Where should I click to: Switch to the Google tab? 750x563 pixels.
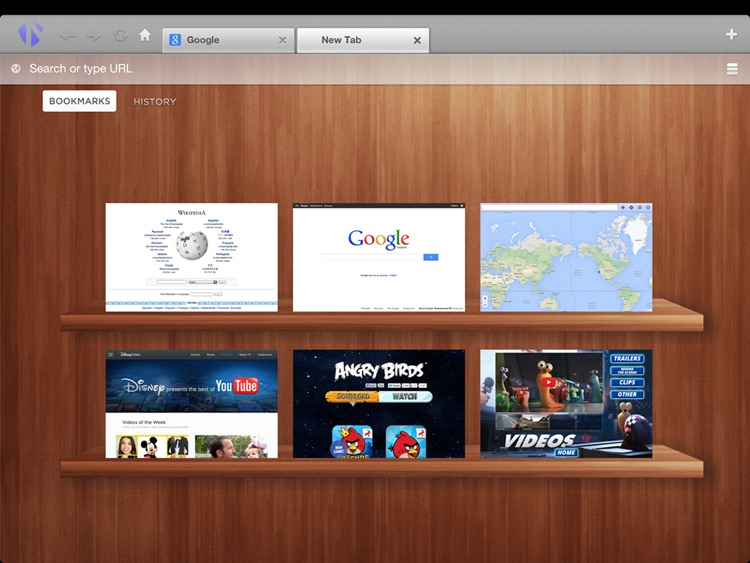229,40
